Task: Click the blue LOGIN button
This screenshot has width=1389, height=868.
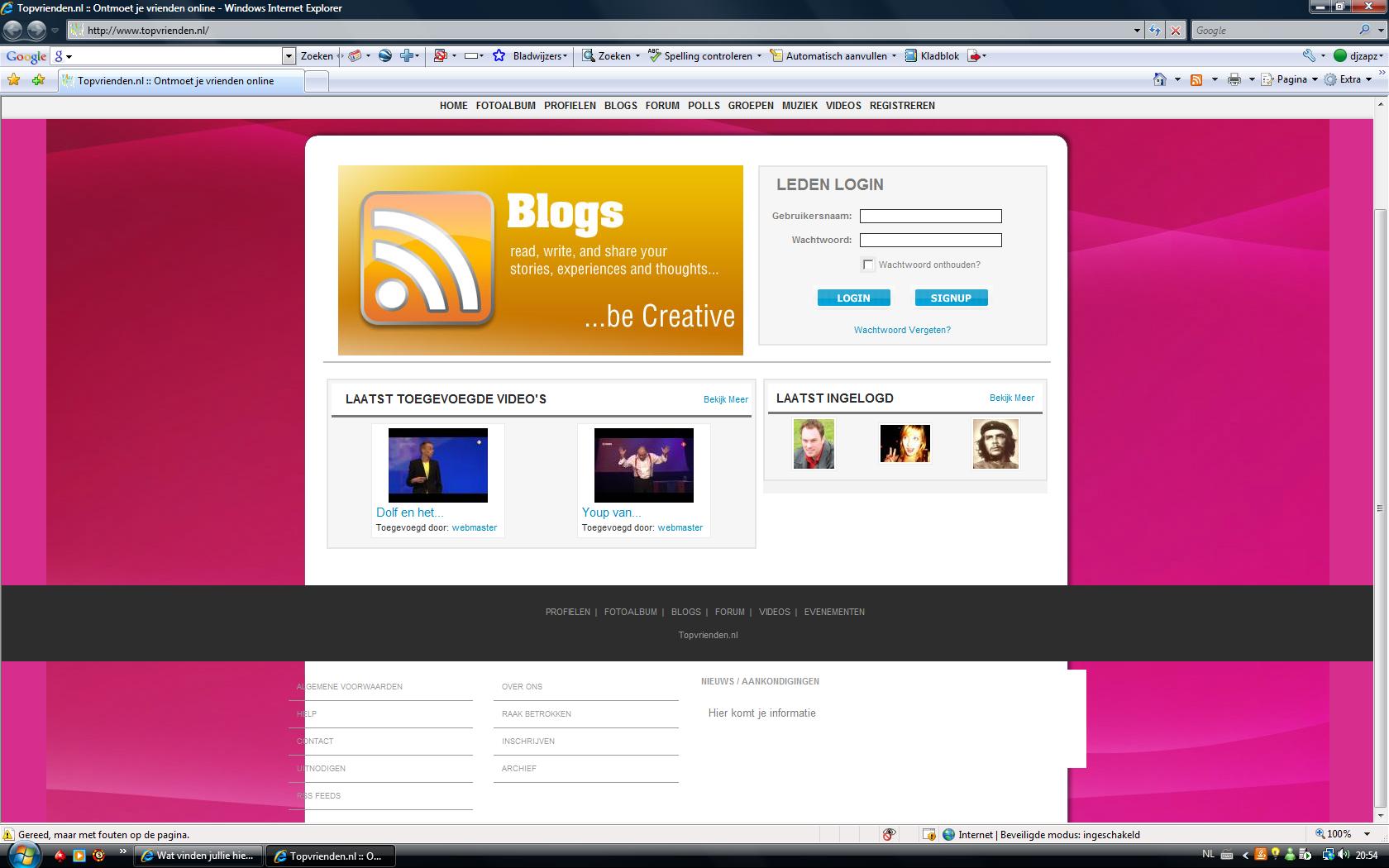Action: (853, 298)
